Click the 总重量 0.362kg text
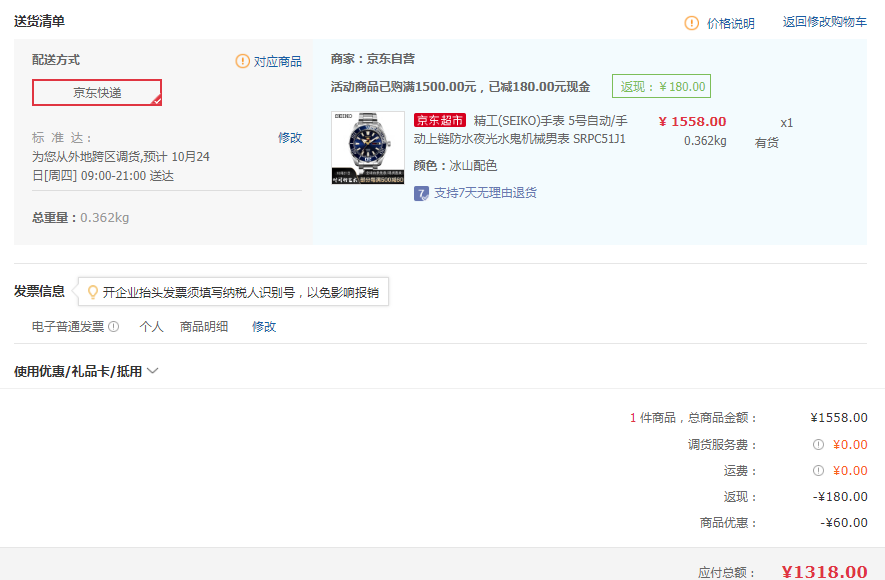This screenshot has width=885, height=580. click(x=81, y=217)
